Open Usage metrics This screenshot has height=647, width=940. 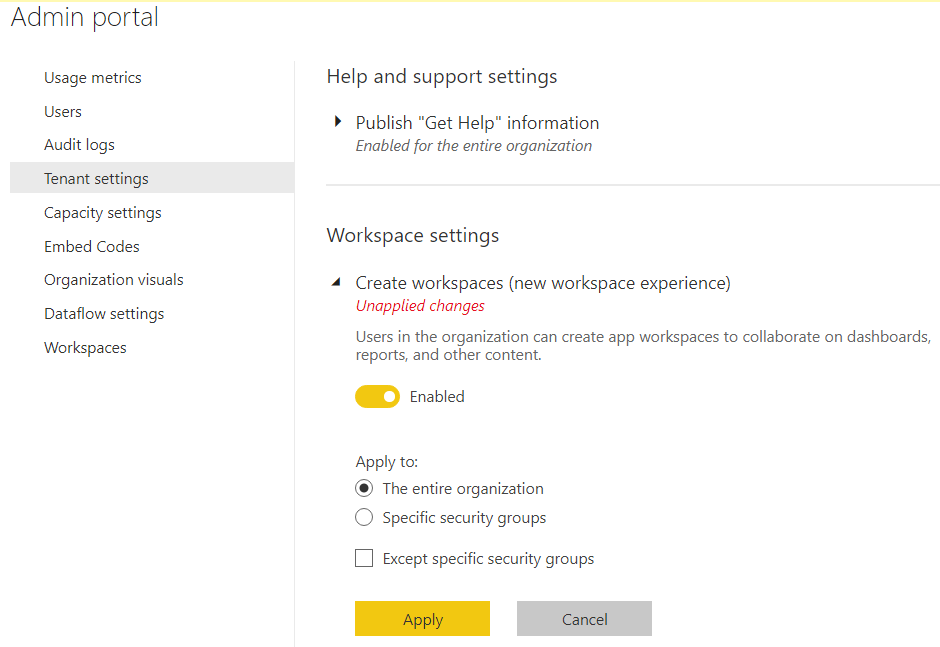(x=93, y=77)
